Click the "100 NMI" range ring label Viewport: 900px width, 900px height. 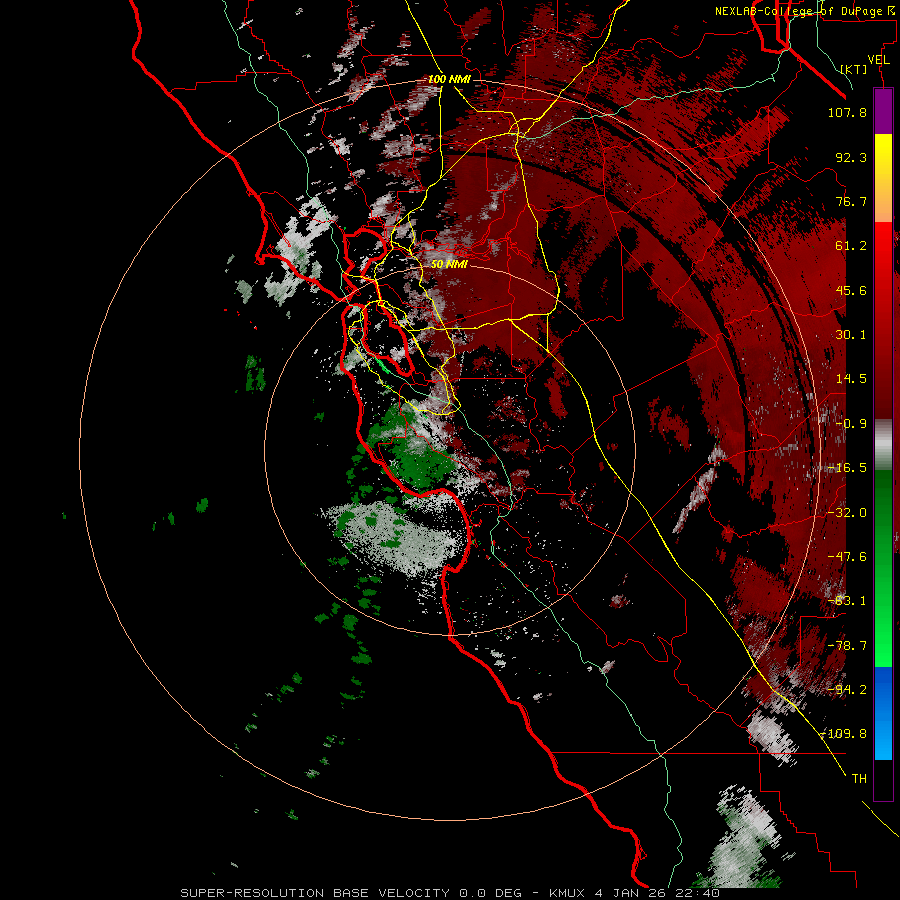pos(449,79)
